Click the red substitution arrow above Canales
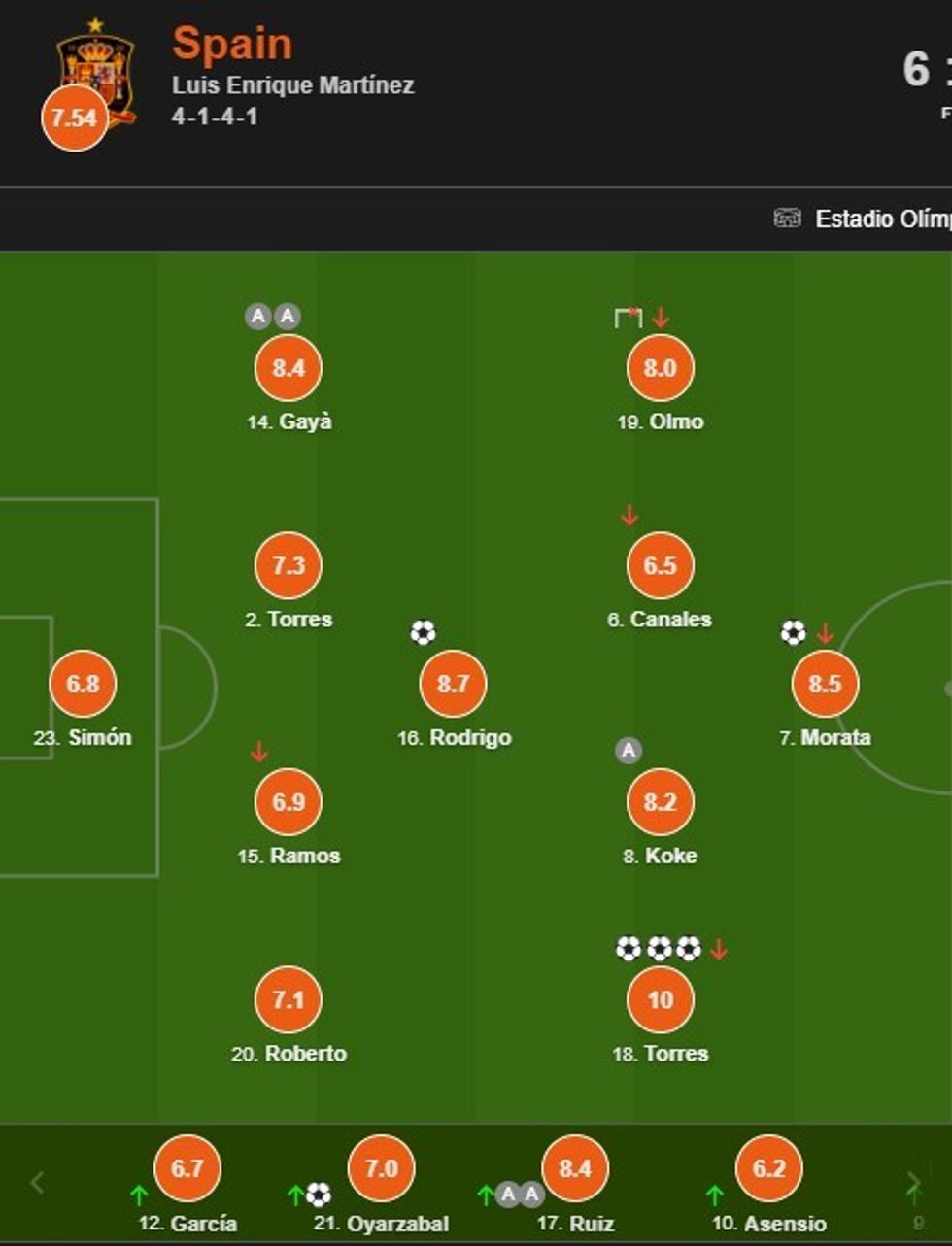Viewport: 952px width, 1246px height. coord(629,515)
